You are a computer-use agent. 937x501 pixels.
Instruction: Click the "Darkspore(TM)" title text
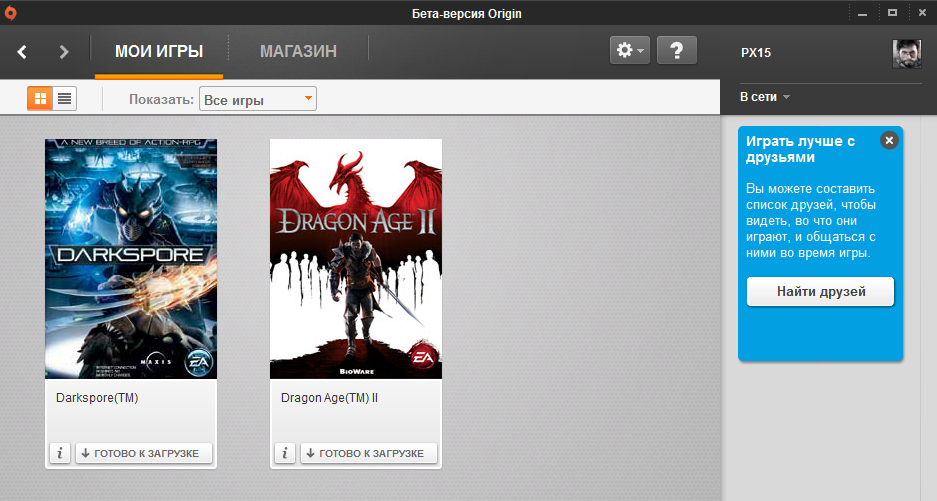97,398
